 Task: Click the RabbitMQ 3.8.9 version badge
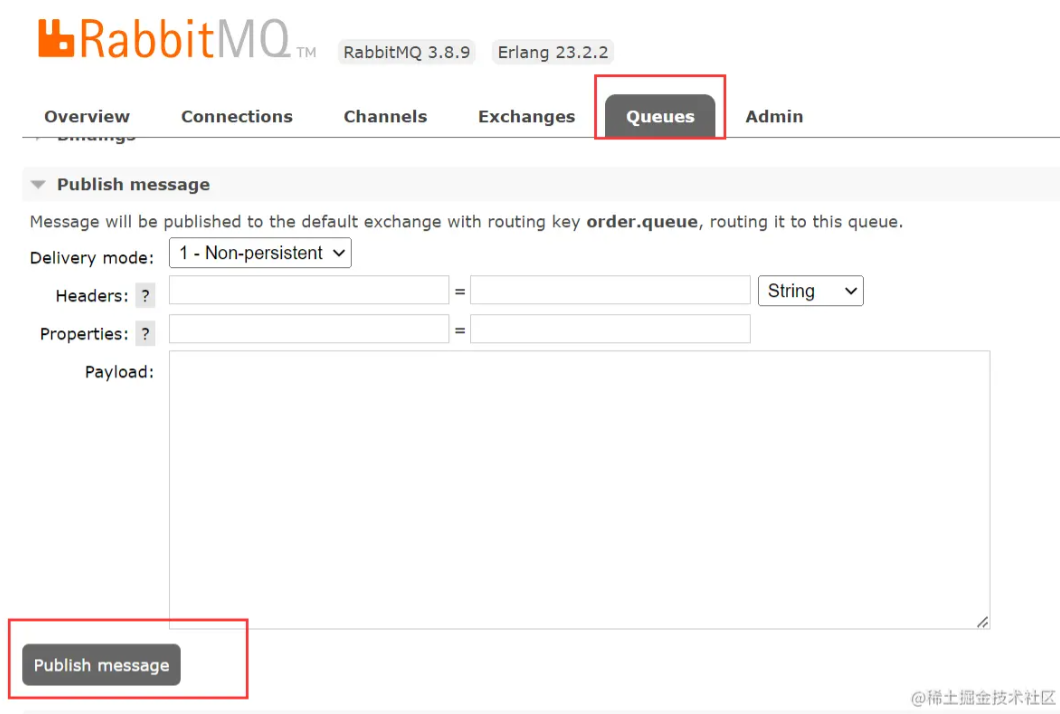406,52
